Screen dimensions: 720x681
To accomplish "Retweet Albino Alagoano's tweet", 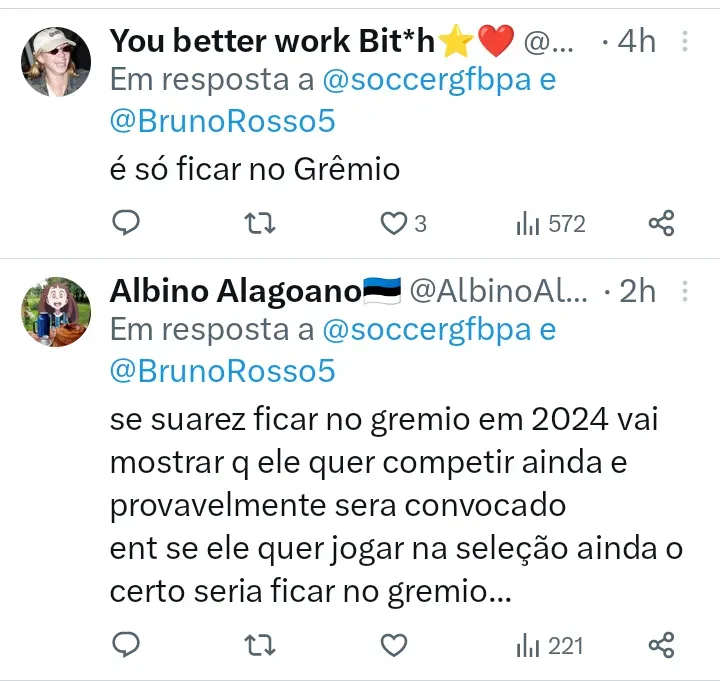I will tap(260, 645).
